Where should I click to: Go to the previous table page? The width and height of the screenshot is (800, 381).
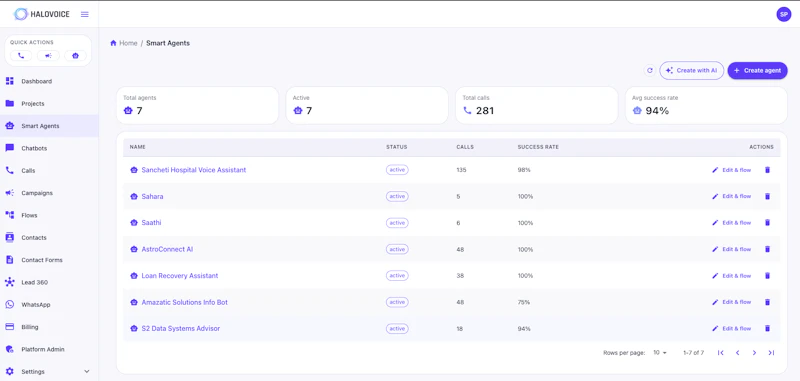click(737, 352)
